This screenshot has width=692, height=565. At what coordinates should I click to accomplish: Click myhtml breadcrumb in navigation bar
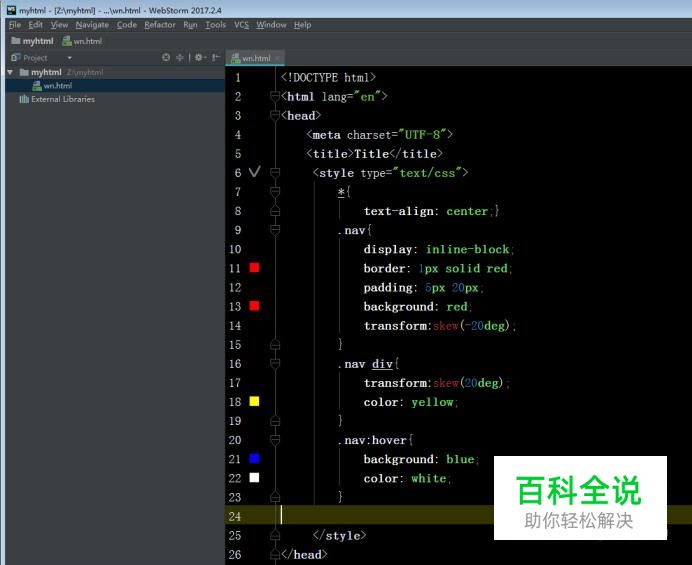32,41
